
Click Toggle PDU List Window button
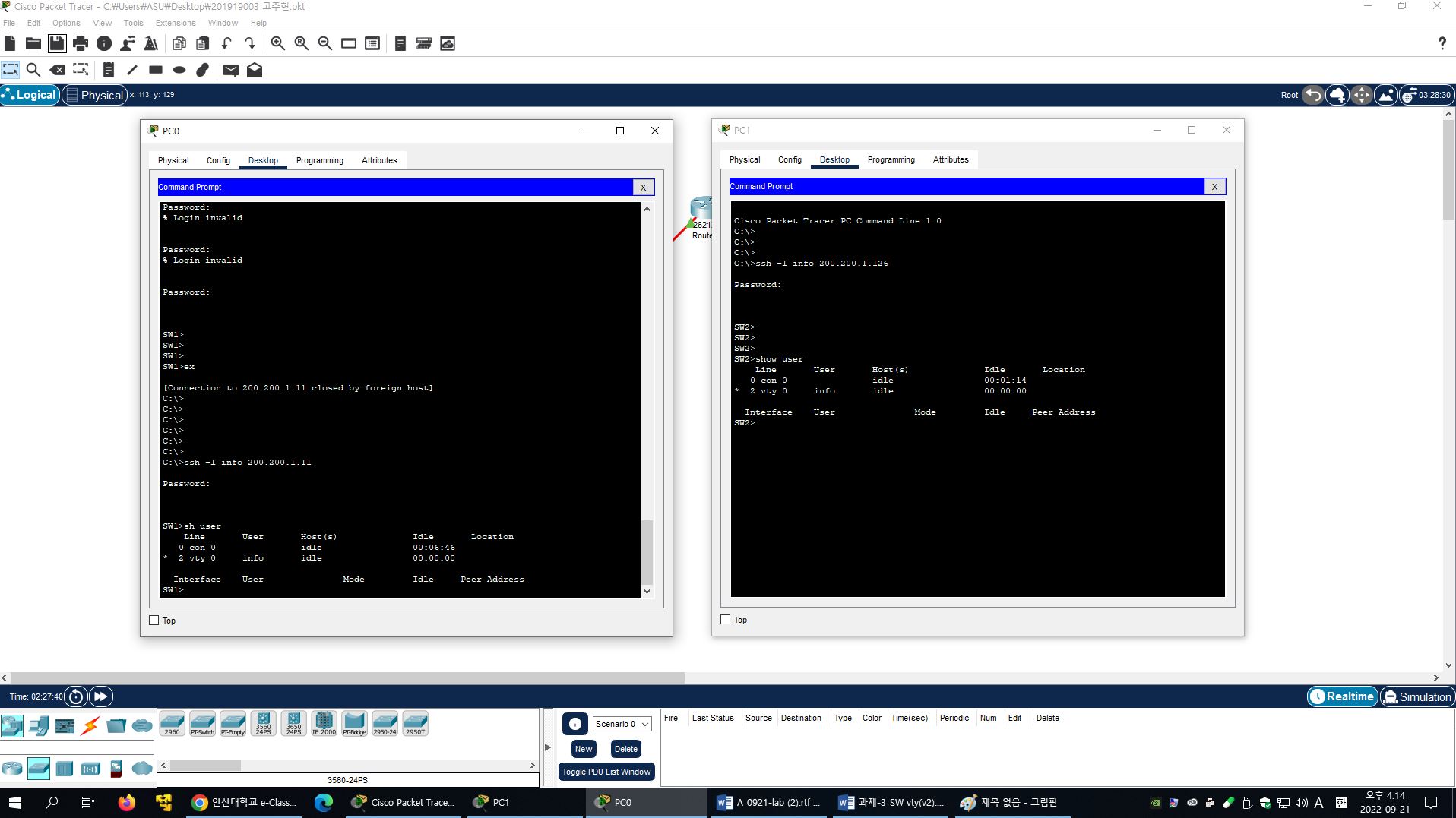point(606,772)
